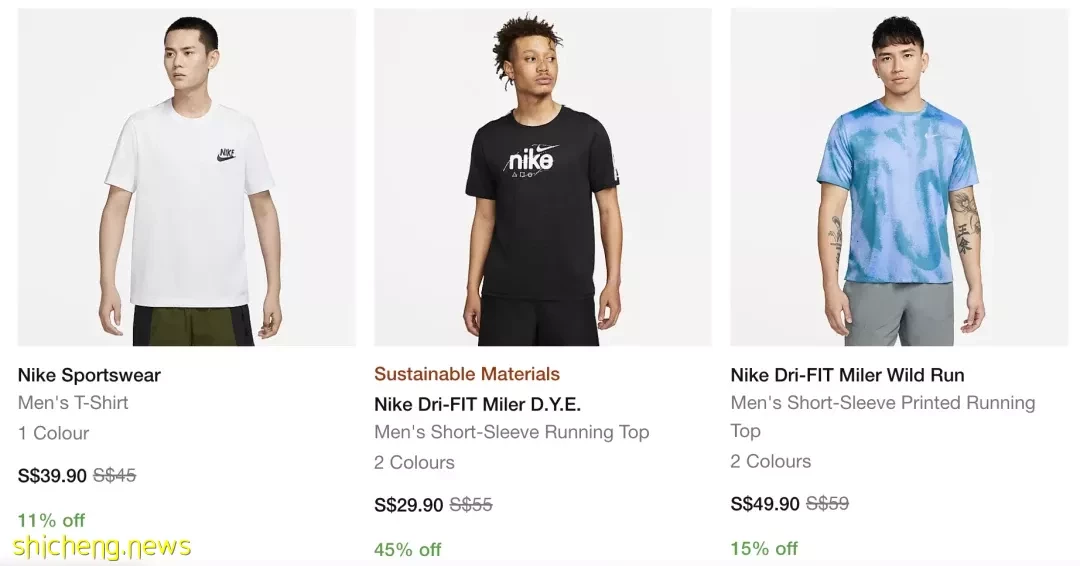The image size is (1080, 566).
Task: Click the S$29.90 sale price
Action: click(408, 505)
